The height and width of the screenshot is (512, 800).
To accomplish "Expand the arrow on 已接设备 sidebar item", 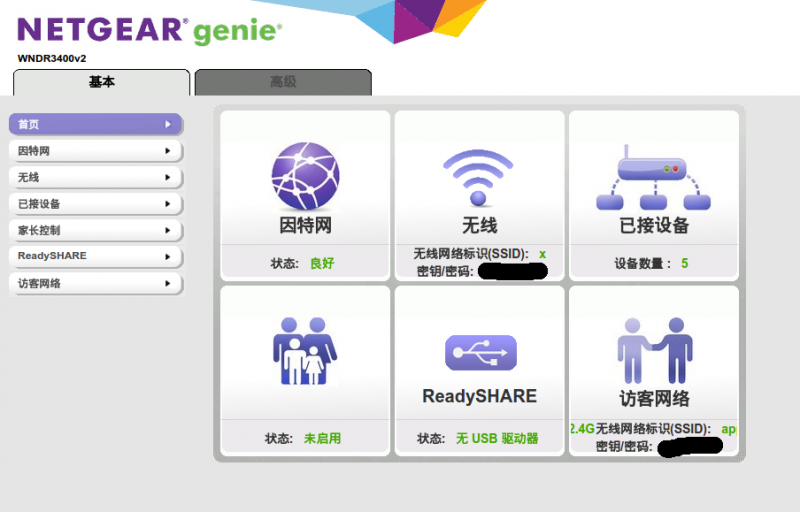I will pyautogui.click(x=168, y=204).
